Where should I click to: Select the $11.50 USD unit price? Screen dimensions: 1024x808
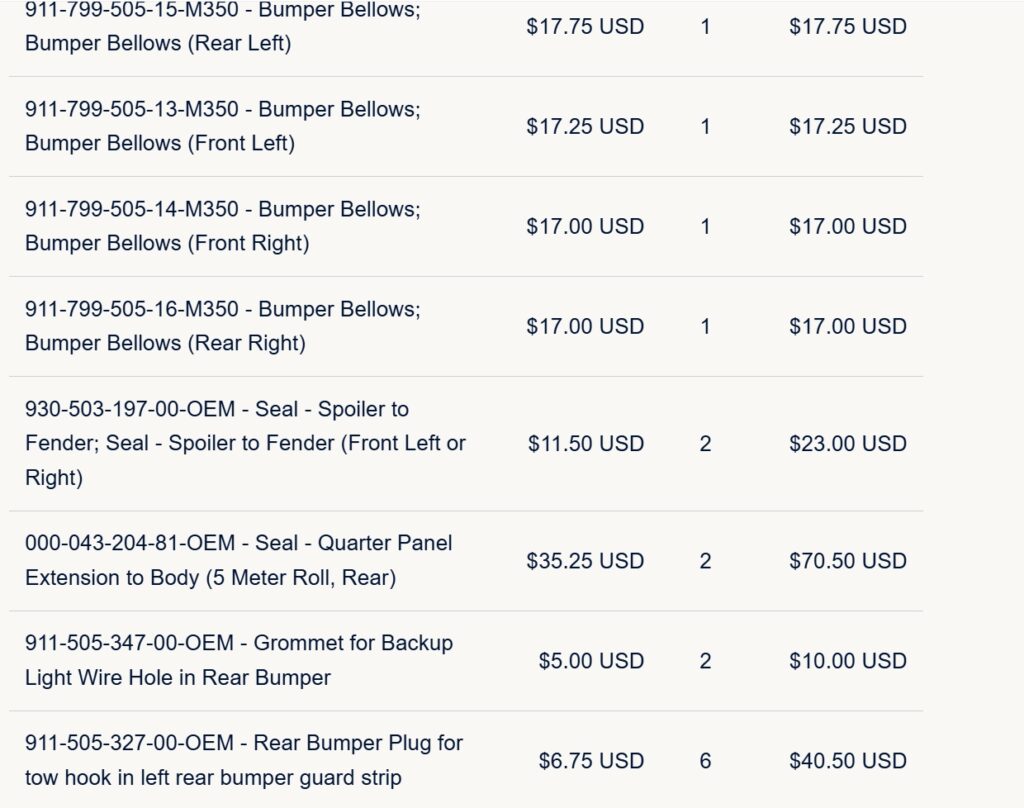click(586, 444)
